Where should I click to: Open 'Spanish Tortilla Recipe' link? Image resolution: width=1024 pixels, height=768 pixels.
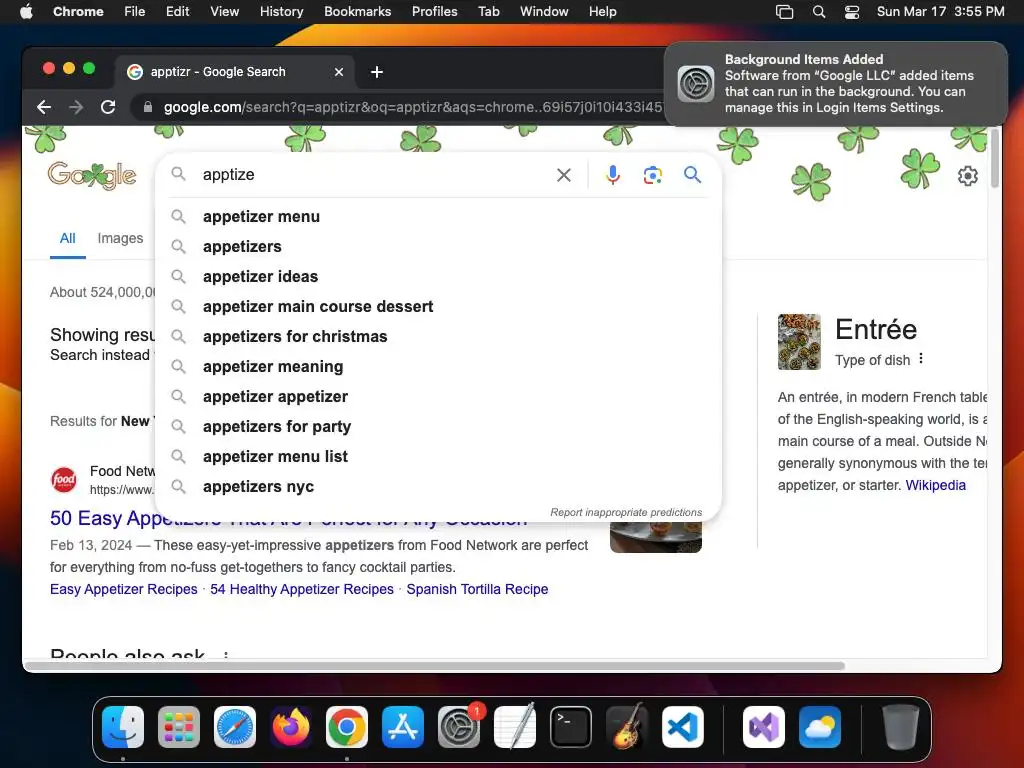tap(477, 589)
